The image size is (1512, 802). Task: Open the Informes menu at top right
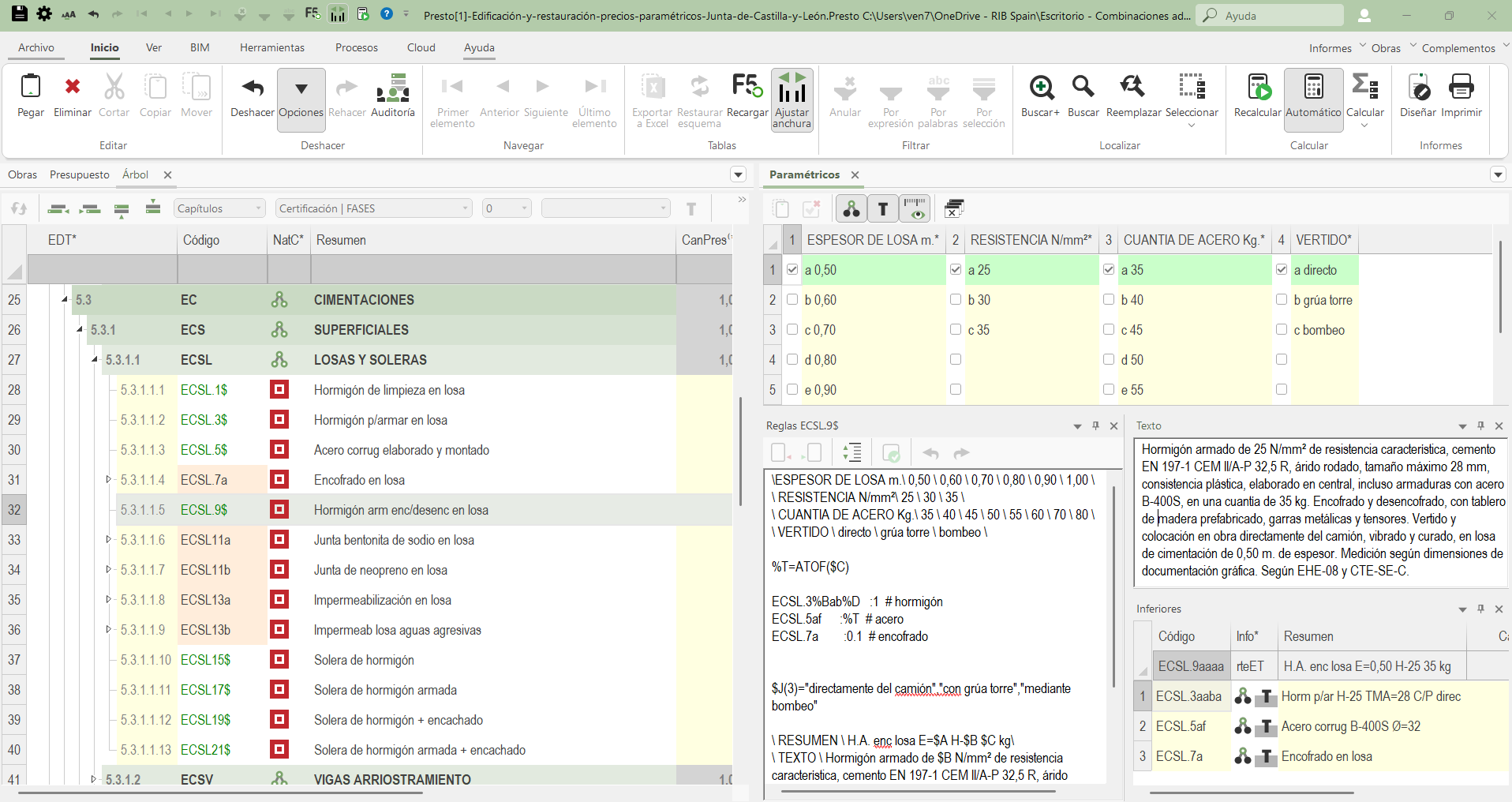pyautogui.click(x=1330, y=48)
